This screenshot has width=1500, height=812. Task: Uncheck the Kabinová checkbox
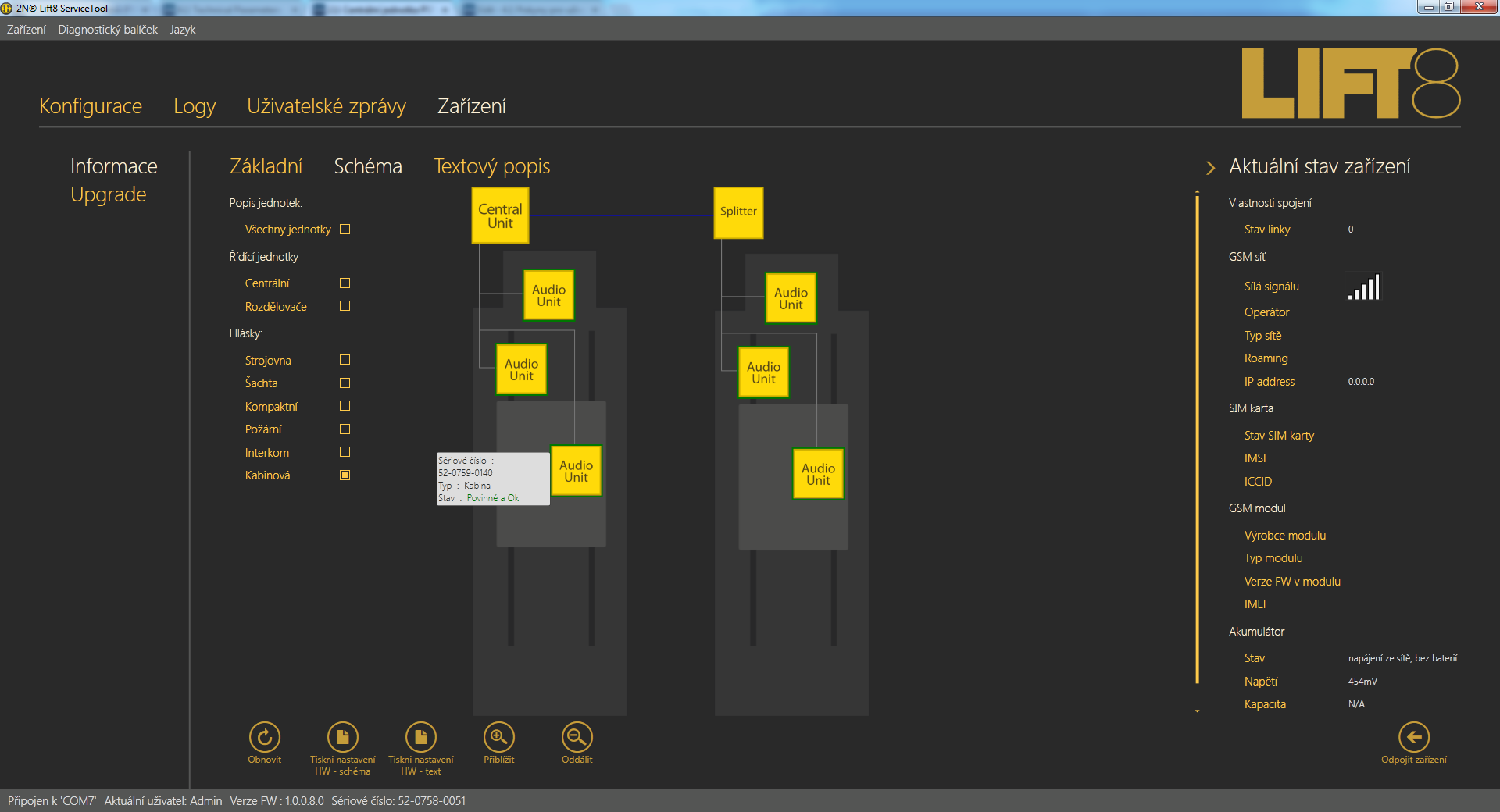(x=345, y=475)
